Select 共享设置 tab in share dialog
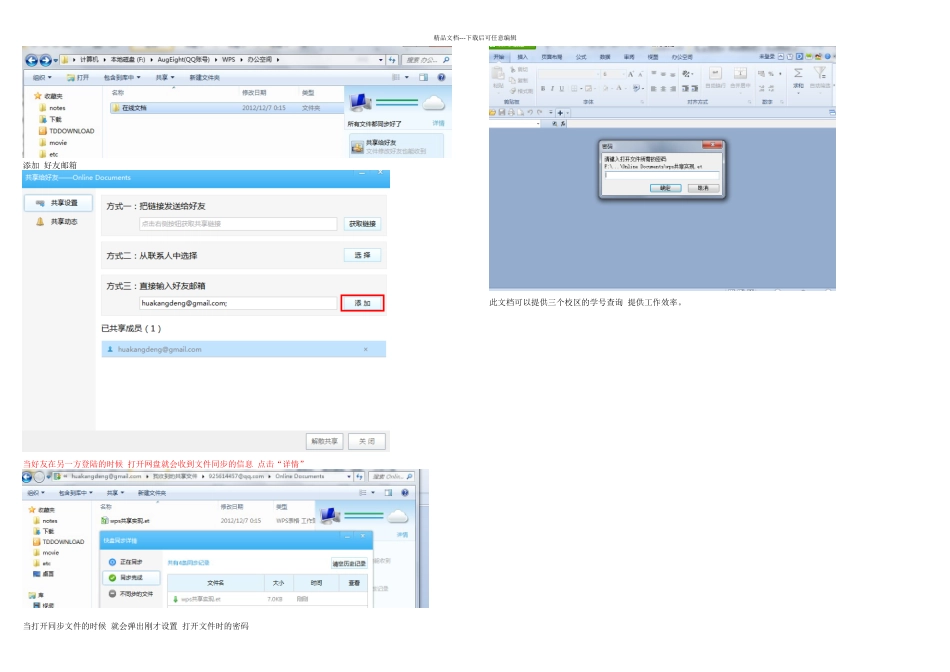 click(58, 203)
